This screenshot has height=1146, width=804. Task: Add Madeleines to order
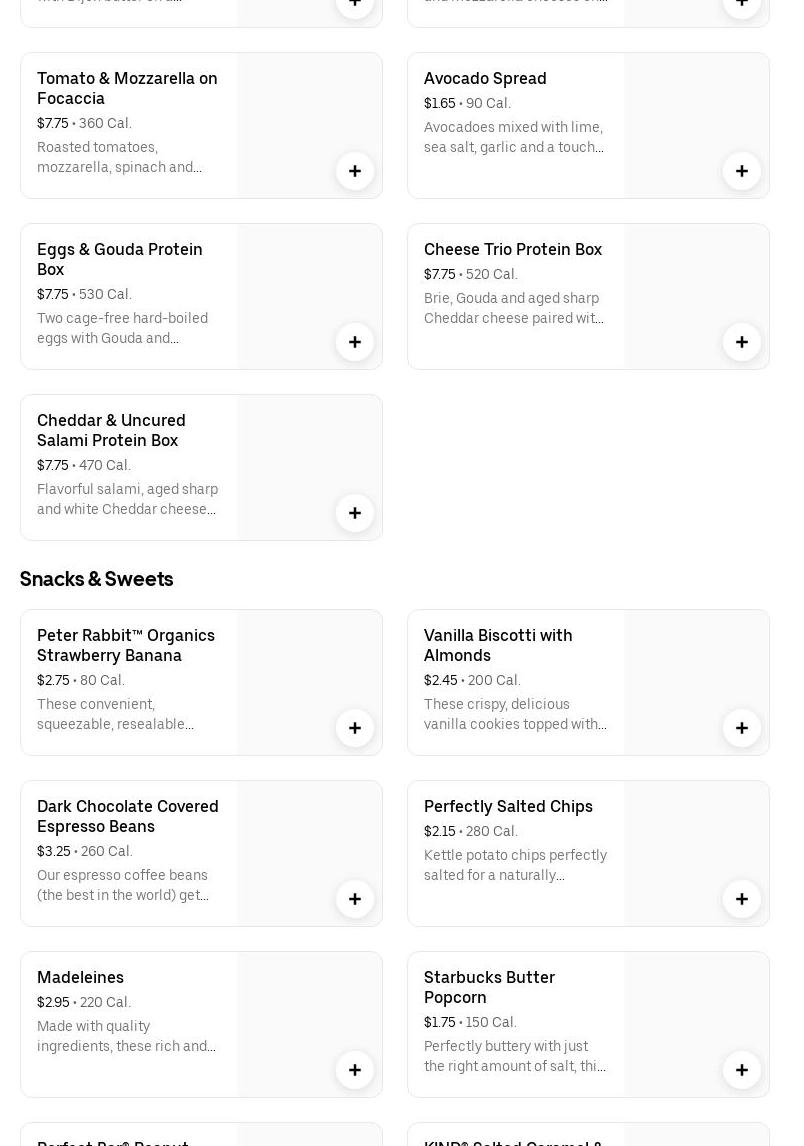pos(355,1070)
